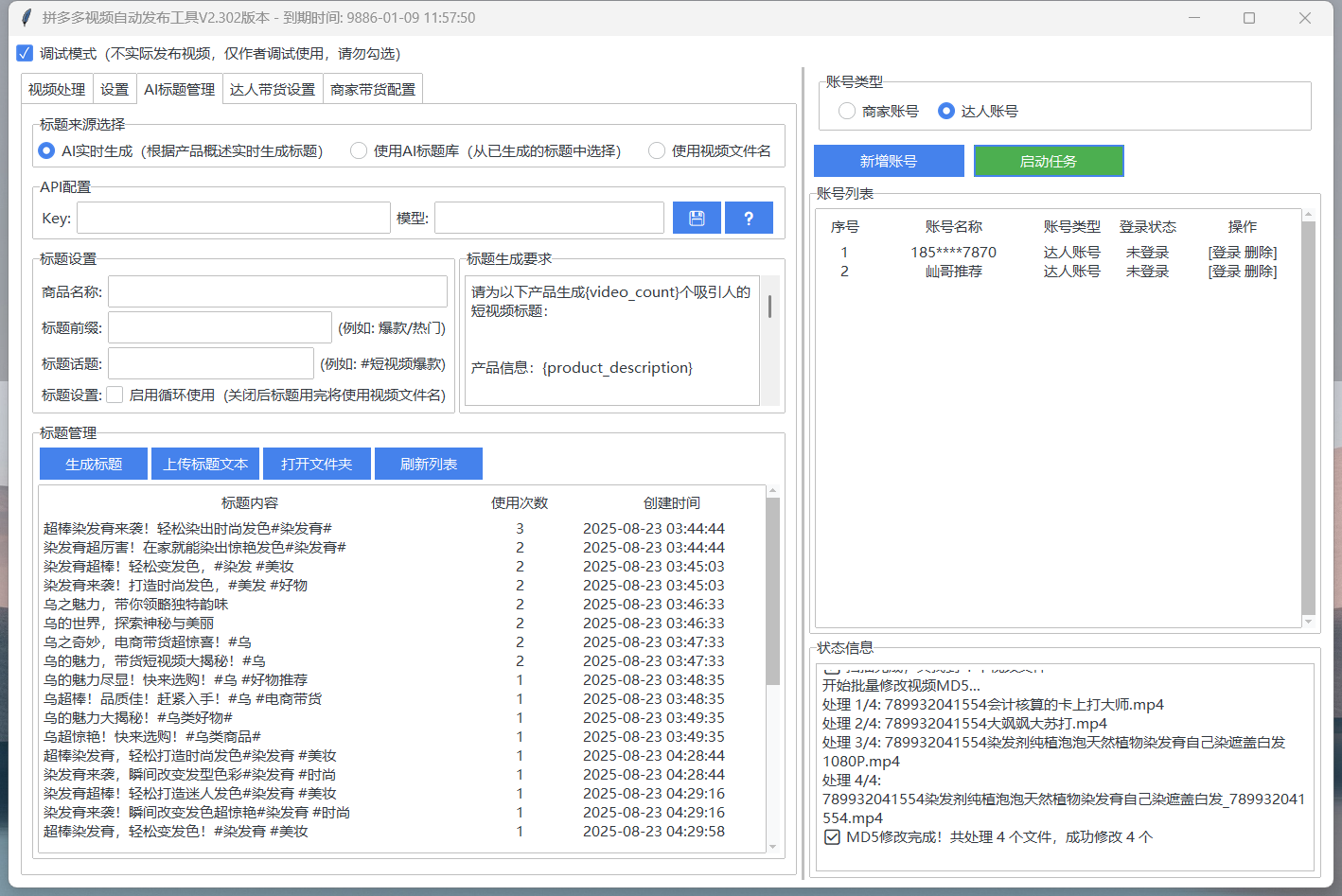Select title row 染发膏来袭，瞬间改变发型色彩
Screen dimensions: 1342x896
click(402, 775)
